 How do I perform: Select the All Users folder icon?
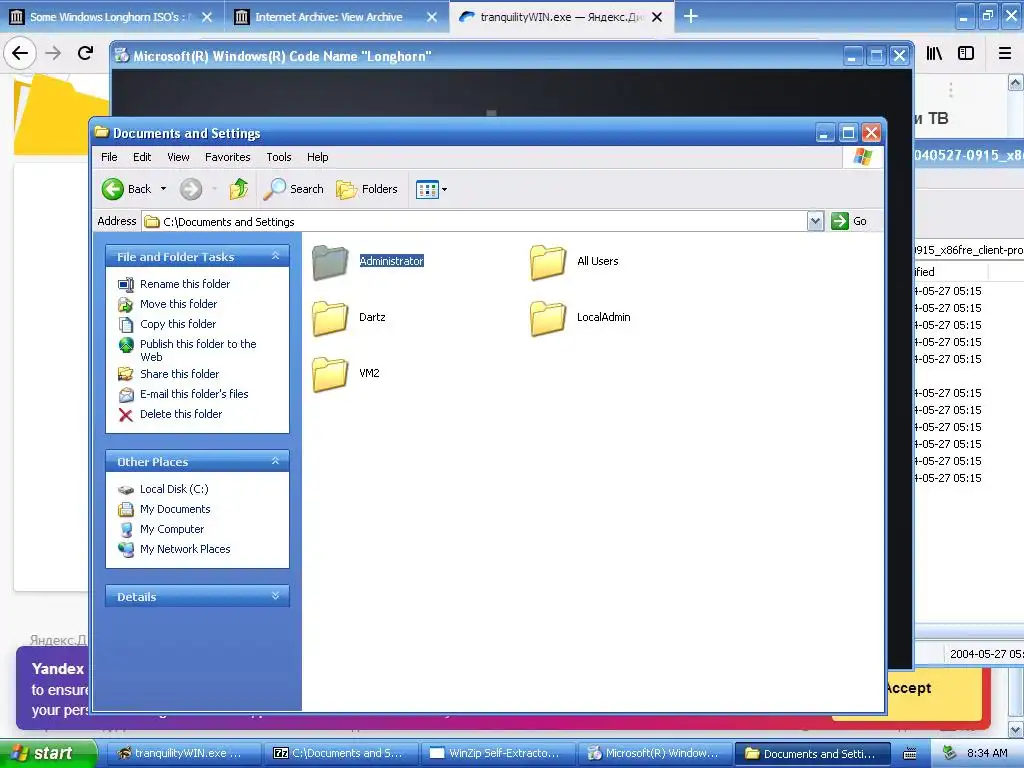coord(548,262)
